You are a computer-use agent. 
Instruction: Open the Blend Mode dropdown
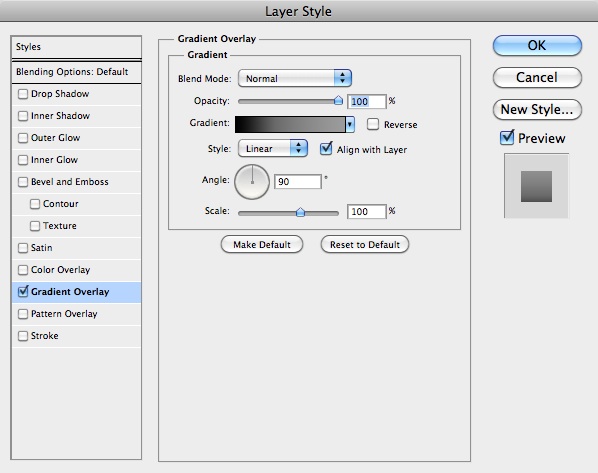point(294,78)
